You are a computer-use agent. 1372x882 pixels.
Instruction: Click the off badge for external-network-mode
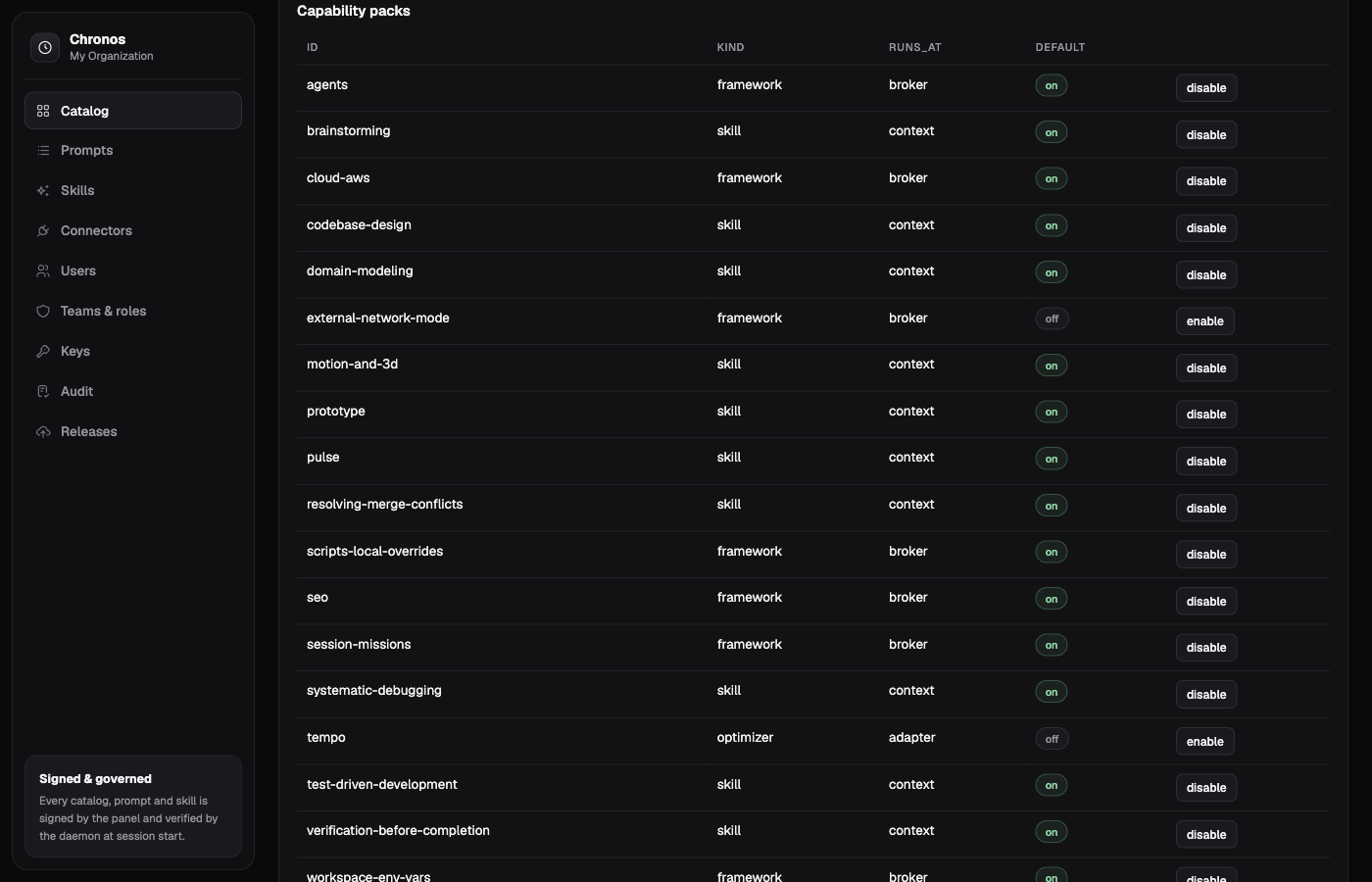pos(1052,319)
